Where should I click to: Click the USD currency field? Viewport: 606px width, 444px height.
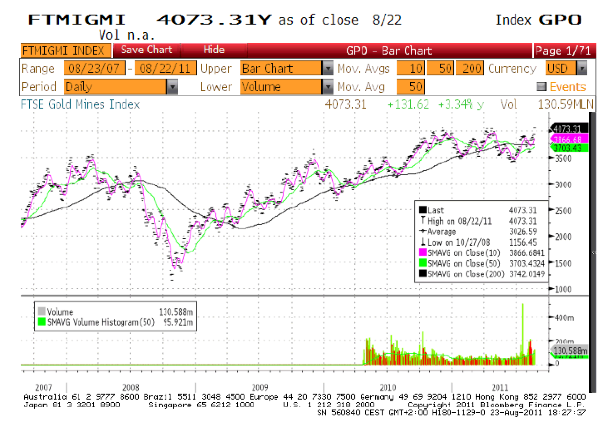coord(561,68)
